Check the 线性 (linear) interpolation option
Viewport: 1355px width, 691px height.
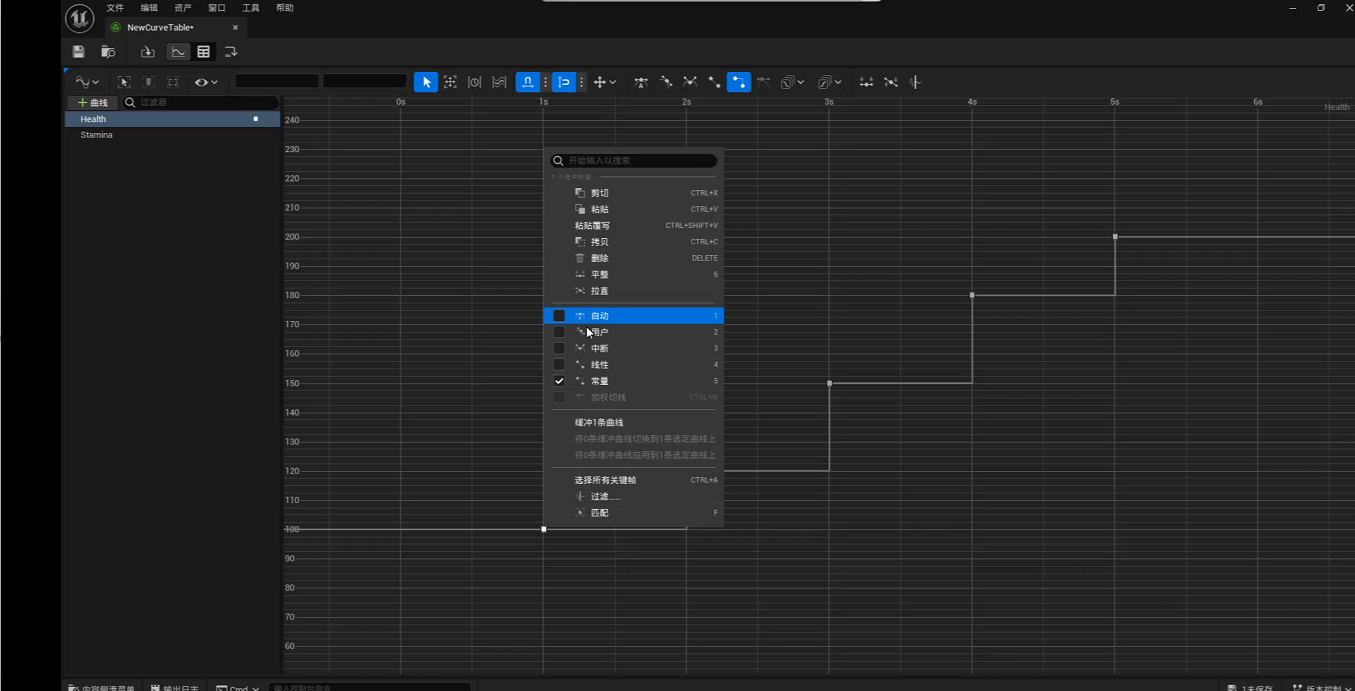tap(634, 365)
